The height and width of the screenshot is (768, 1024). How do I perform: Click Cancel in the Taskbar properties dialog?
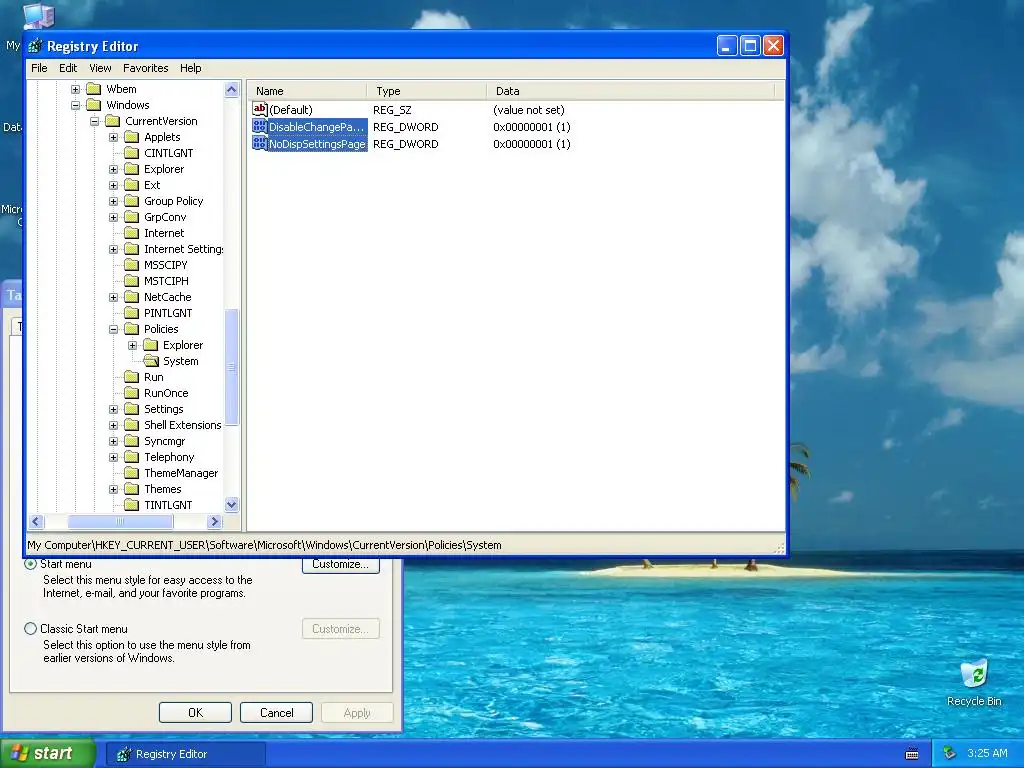[x=276, y=712]
